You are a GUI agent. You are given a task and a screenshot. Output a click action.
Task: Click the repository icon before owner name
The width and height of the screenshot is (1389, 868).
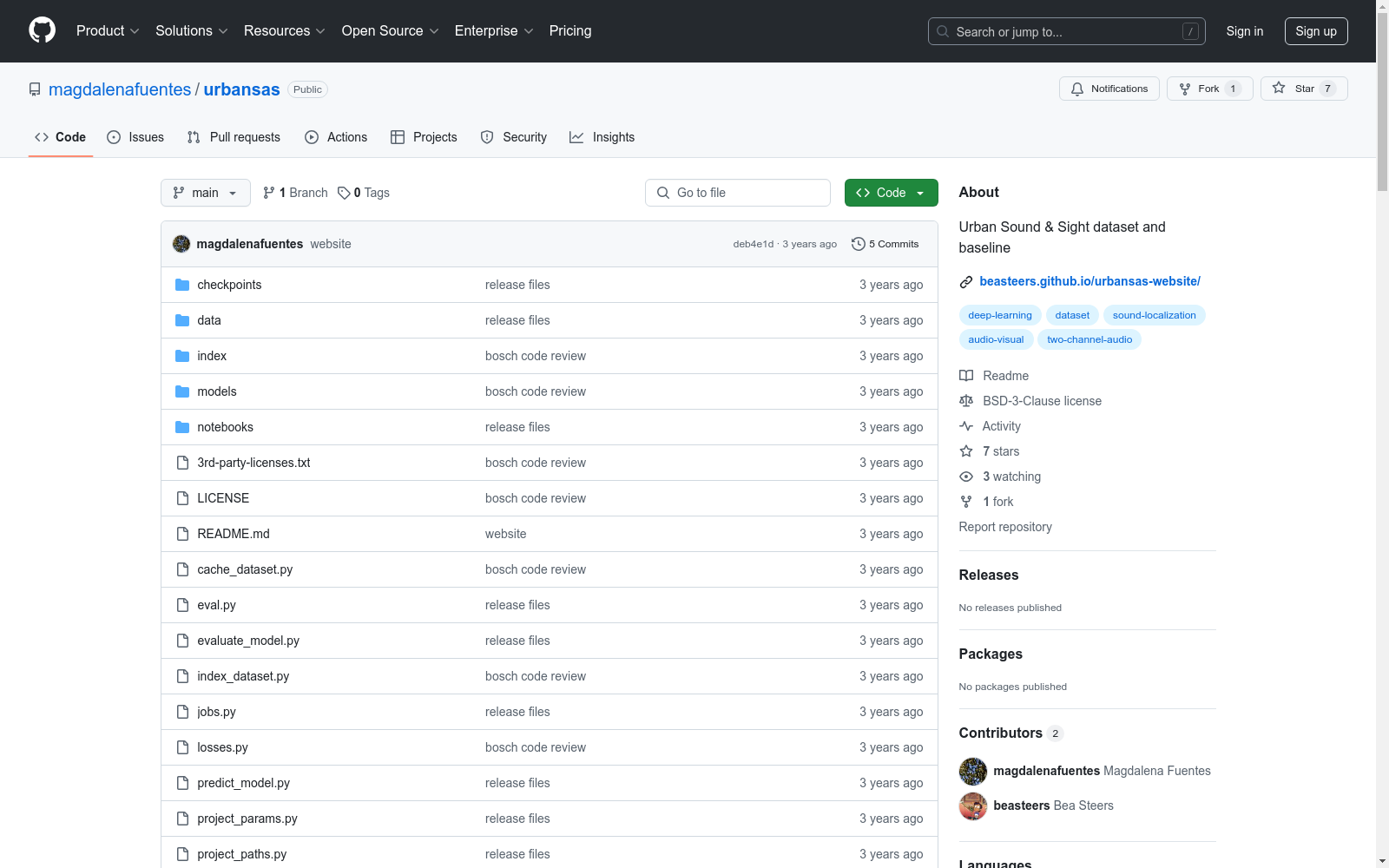[35, 89]
